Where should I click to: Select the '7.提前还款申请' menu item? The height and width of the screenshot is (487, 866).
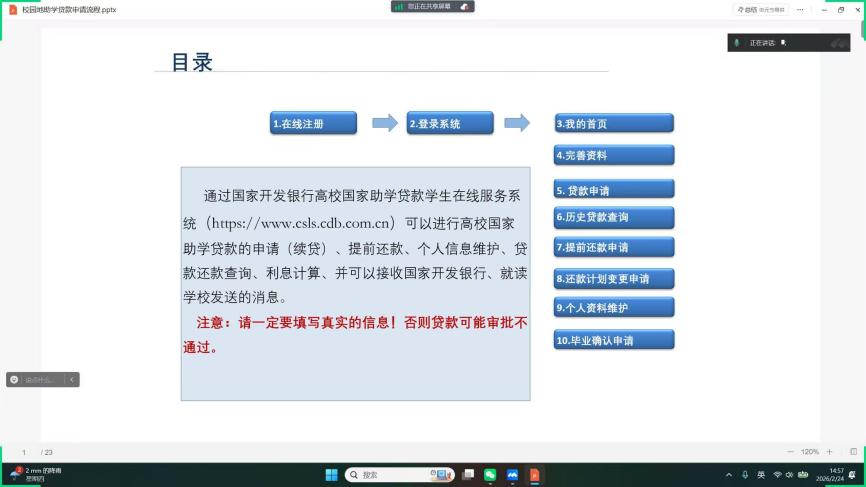click(x=614, y=247)
